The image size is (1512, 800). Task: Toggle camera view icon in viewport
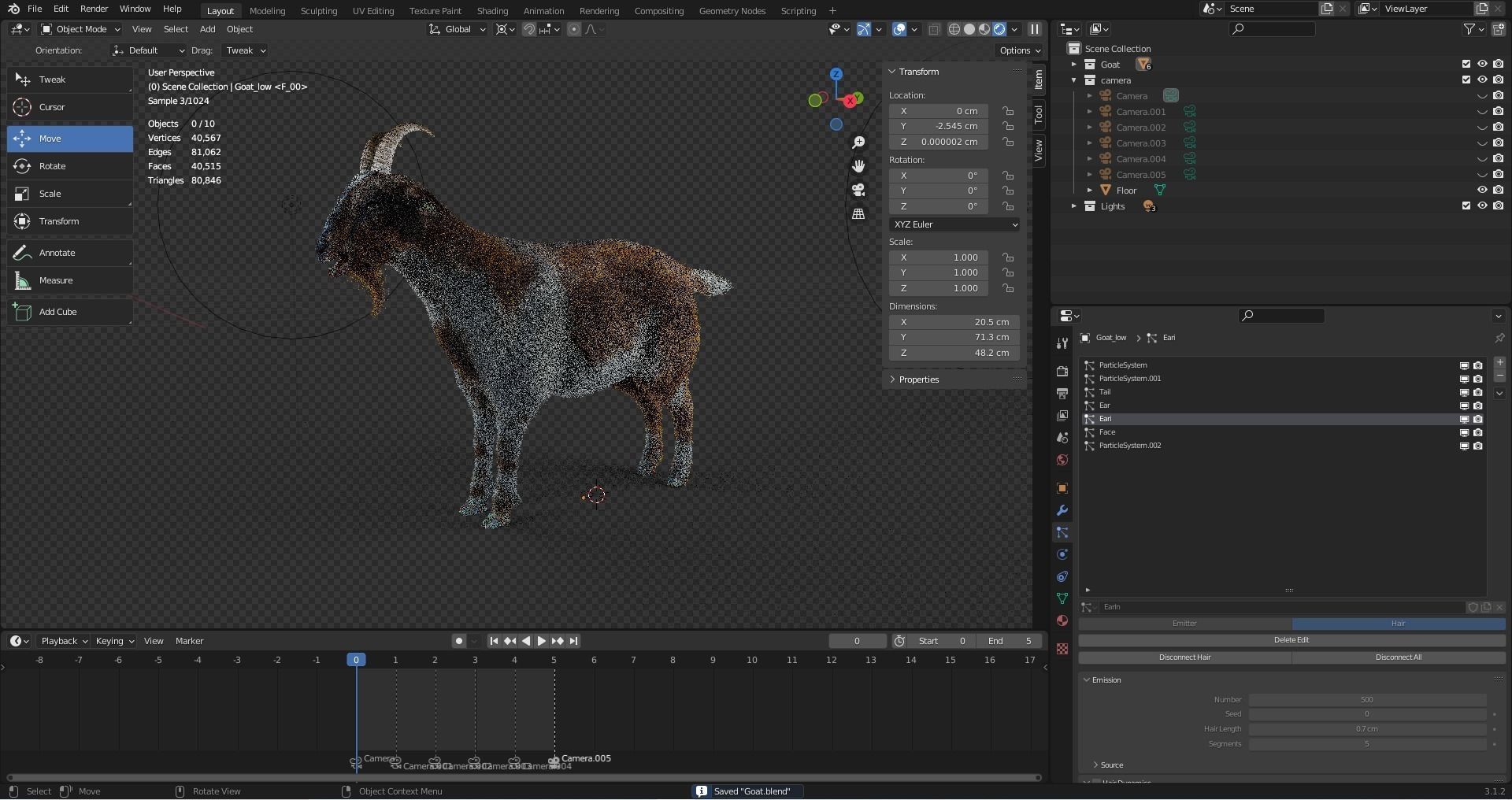pos(858,190)
